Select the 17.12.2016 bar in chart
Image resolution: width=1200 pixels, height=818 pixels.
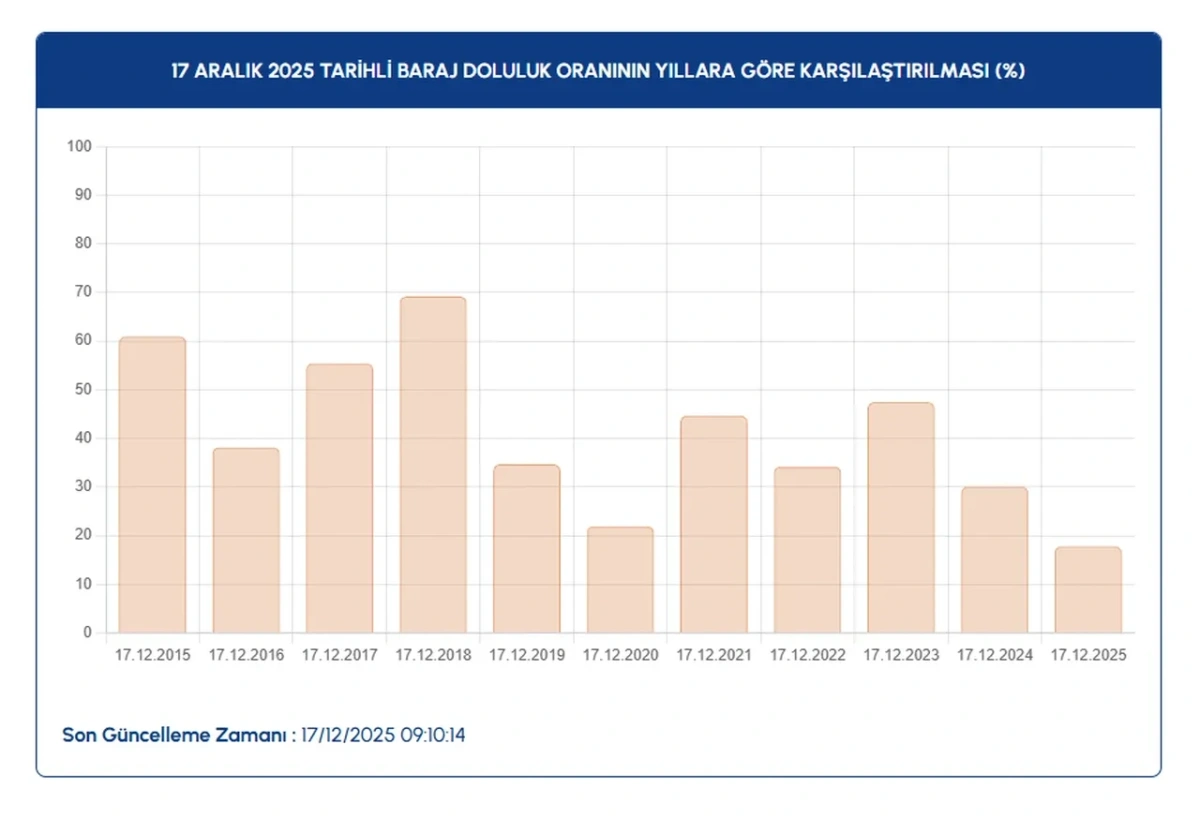pyautogui.click(x=246, y=540)
